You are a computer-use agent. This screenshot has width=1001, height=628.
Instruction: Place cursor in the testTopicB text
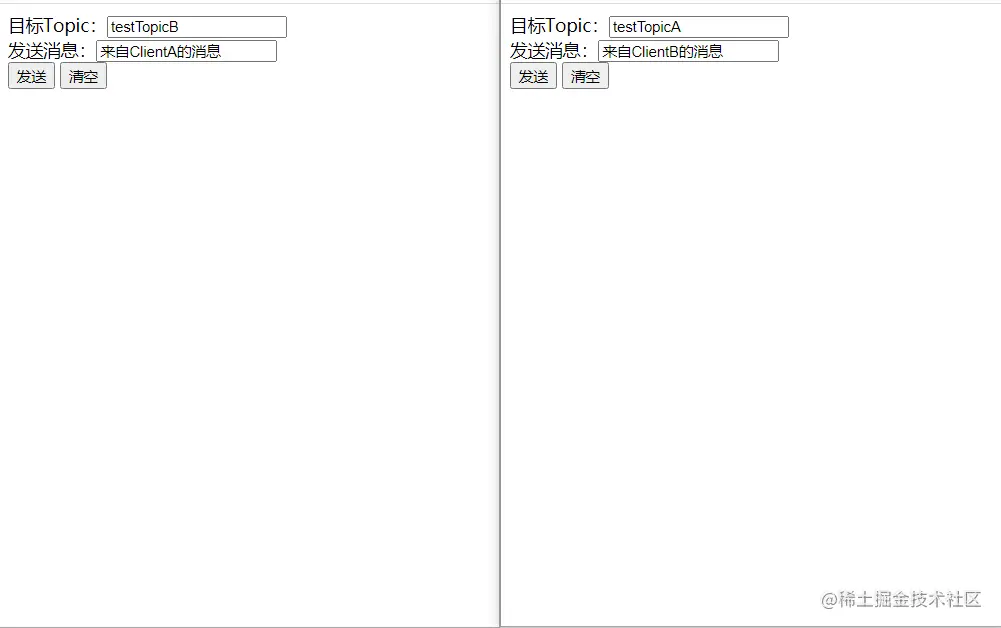144,27
